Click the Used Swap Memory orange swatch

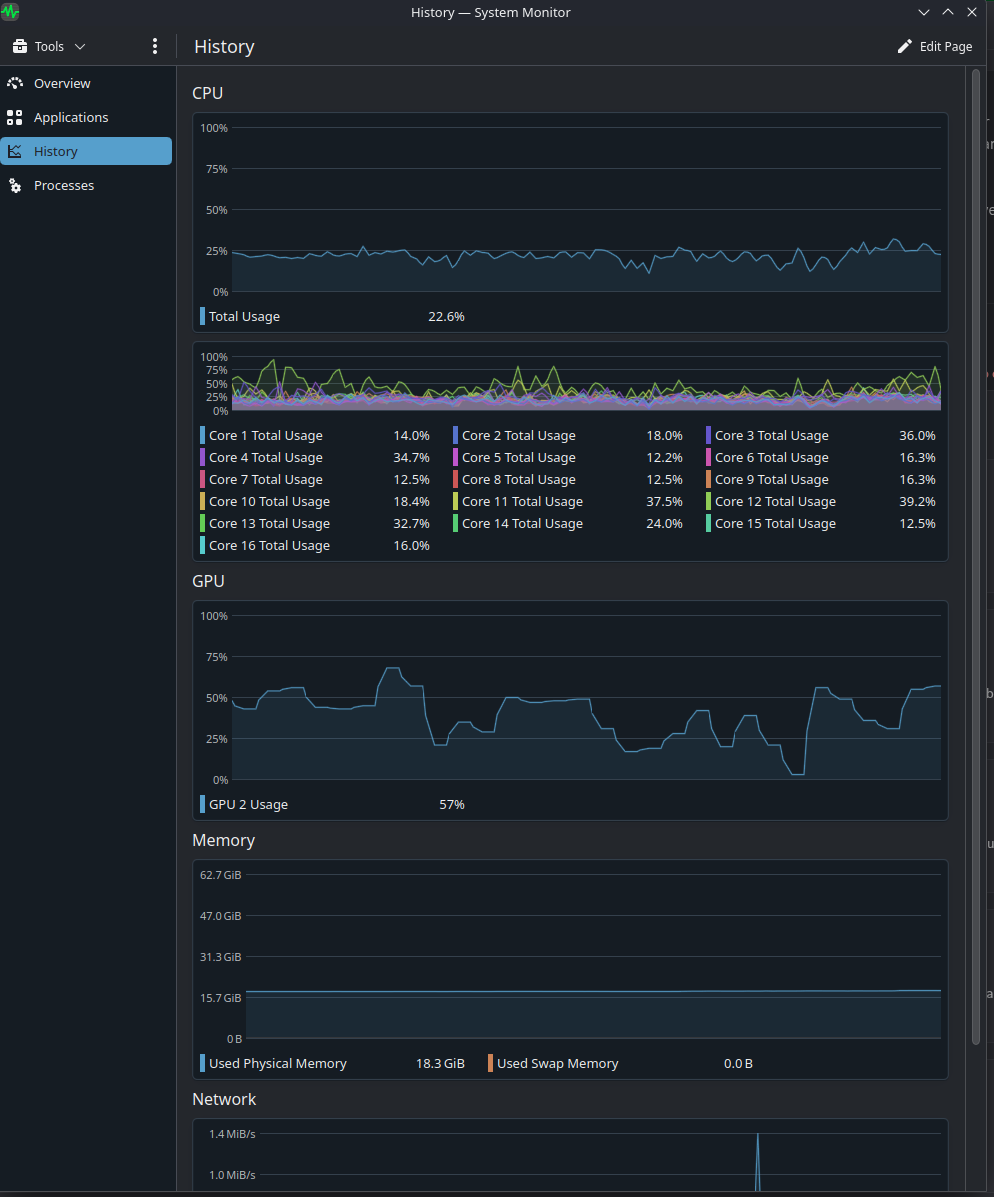tap(491, 1063)
